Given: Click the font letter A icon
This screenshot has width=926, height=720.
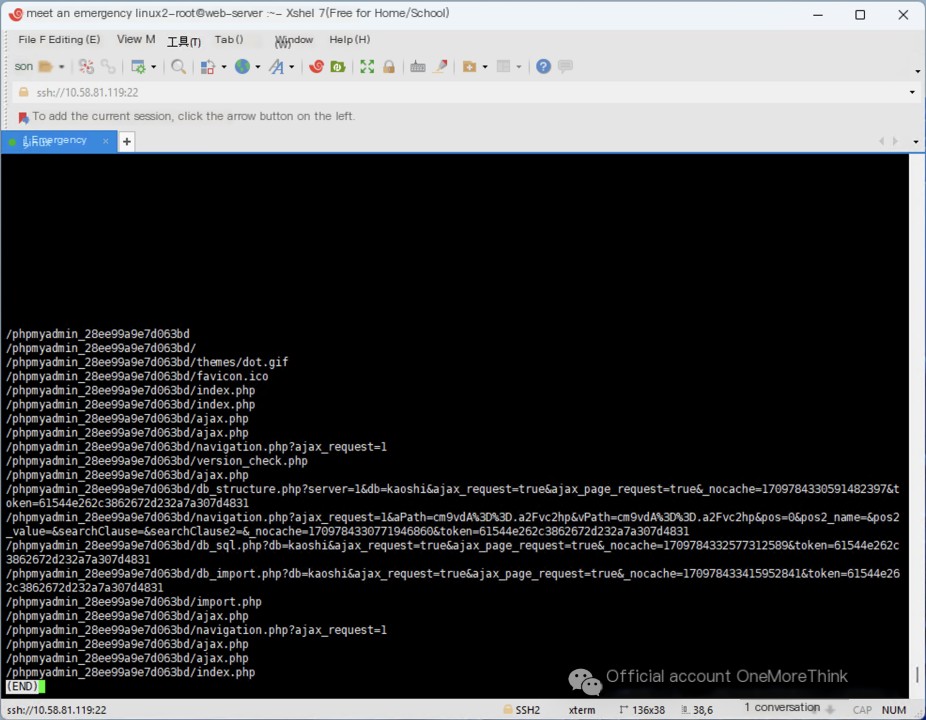Looking at the screenshot, I should click(x=276, y=67).
